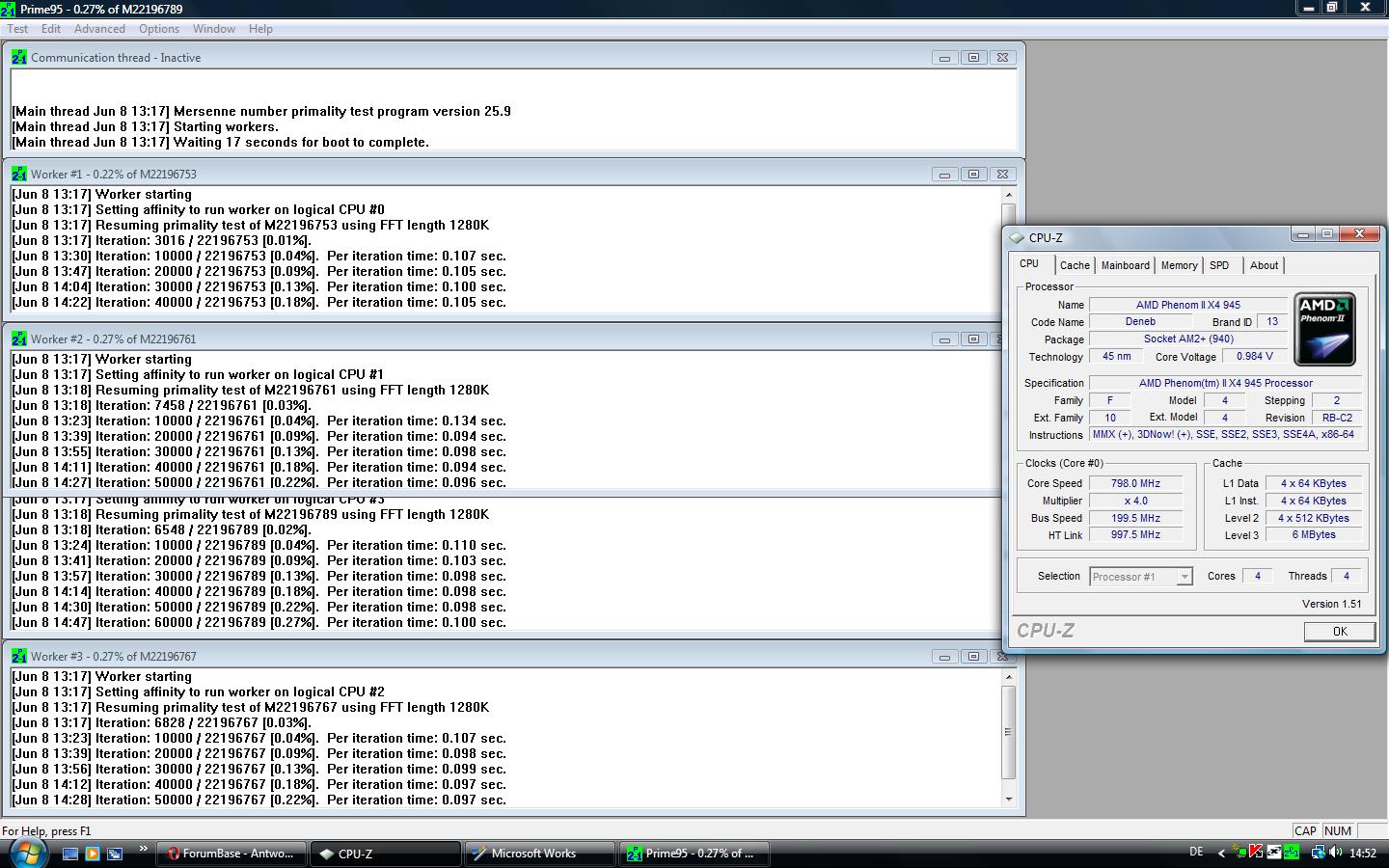The image size is (1389, 868).
Task: Click the Worker #2 window icon
Action: coord(19,339)
